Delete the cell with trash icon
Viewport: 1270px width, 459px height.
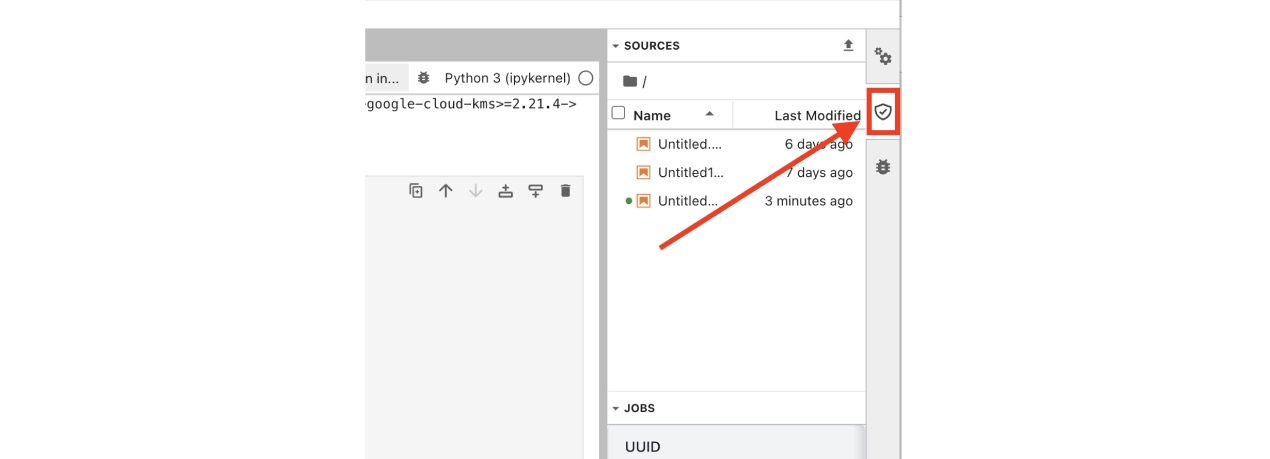point(565,191)
